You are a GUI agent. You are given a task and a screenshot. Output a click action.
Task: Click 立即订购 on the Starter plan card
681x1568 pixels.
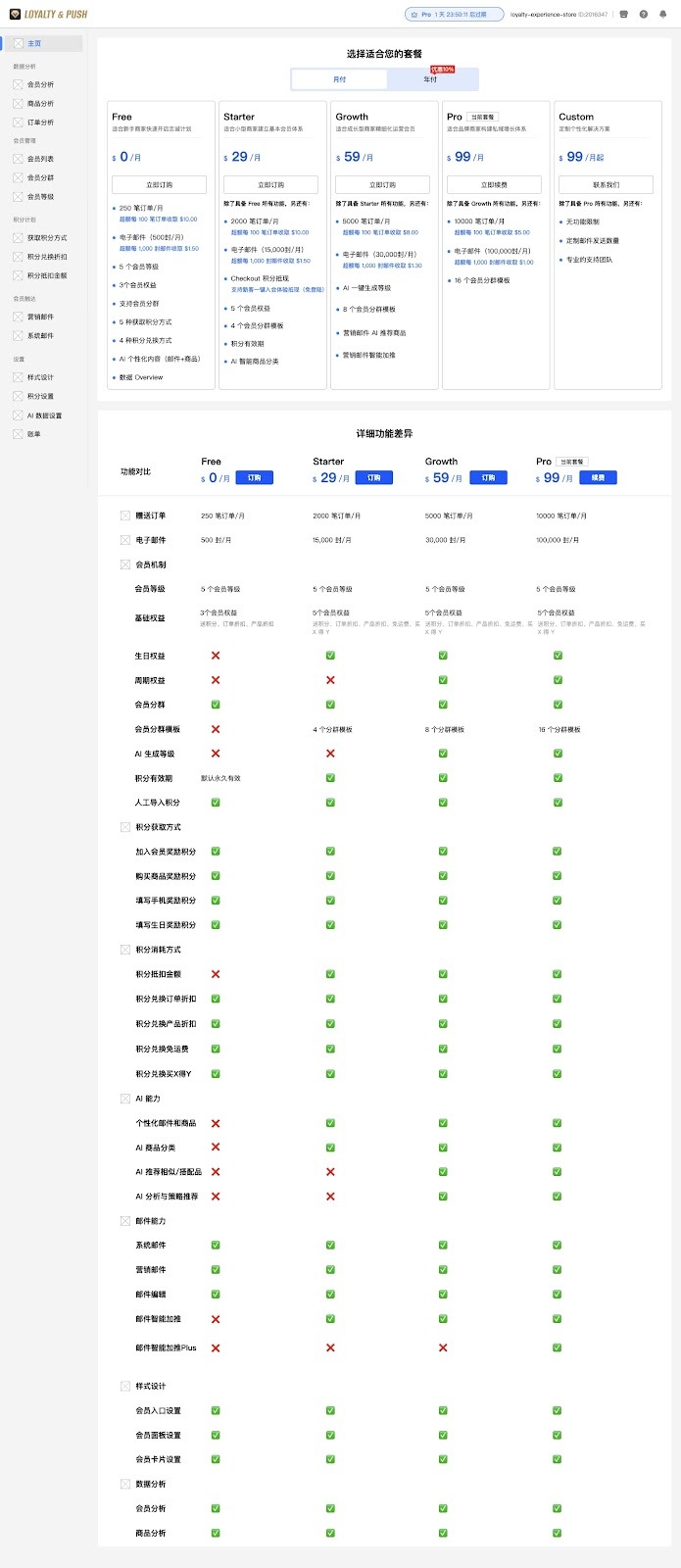point(270,184)
